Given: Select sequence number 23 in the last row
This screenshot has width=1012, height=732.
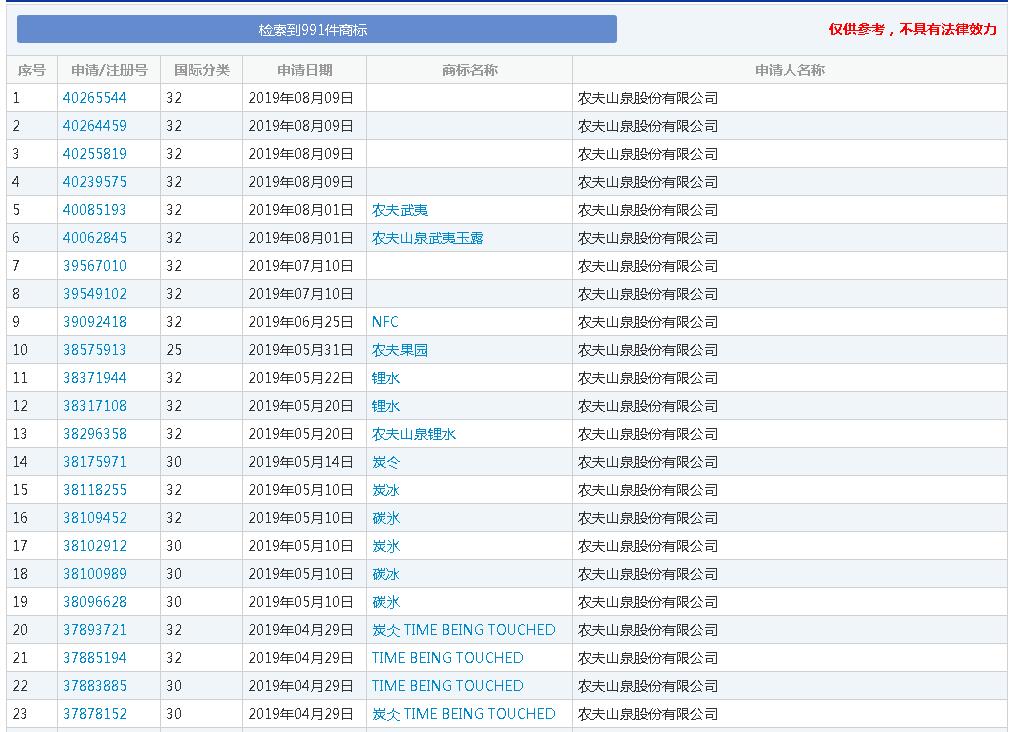Looking at the screenshot, I should 20,714.
